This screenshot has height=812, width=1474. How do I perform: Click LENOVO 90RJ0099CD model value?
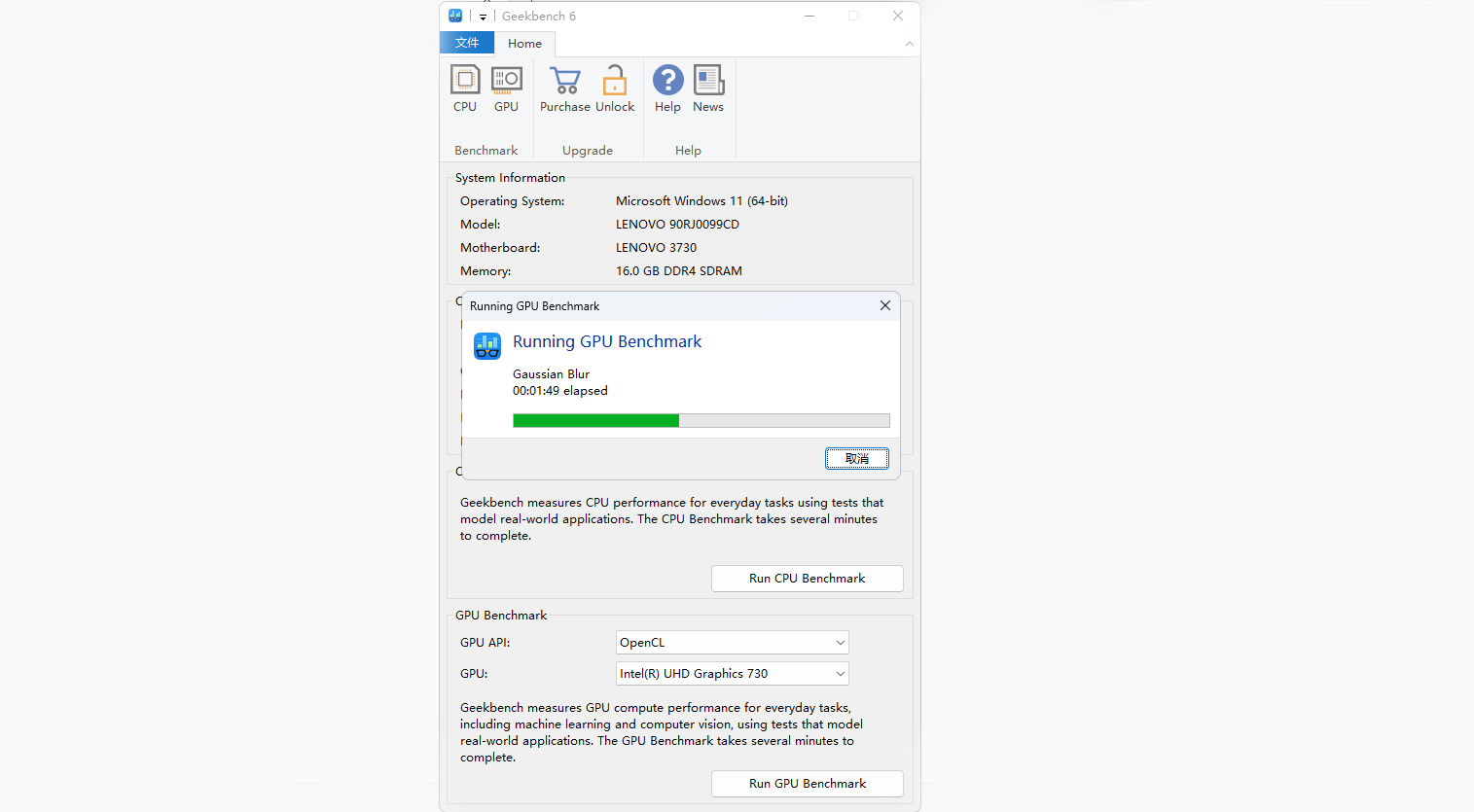coord(677,225)
